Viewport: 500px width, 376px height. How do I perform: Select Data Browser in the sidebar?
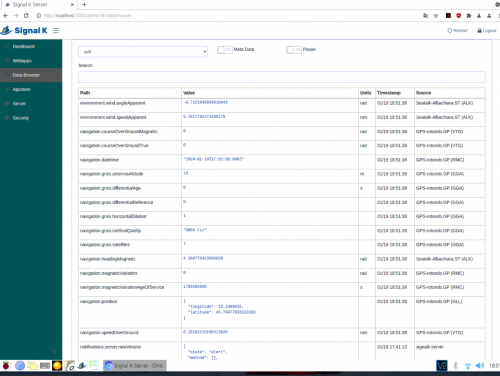[31, 75]
